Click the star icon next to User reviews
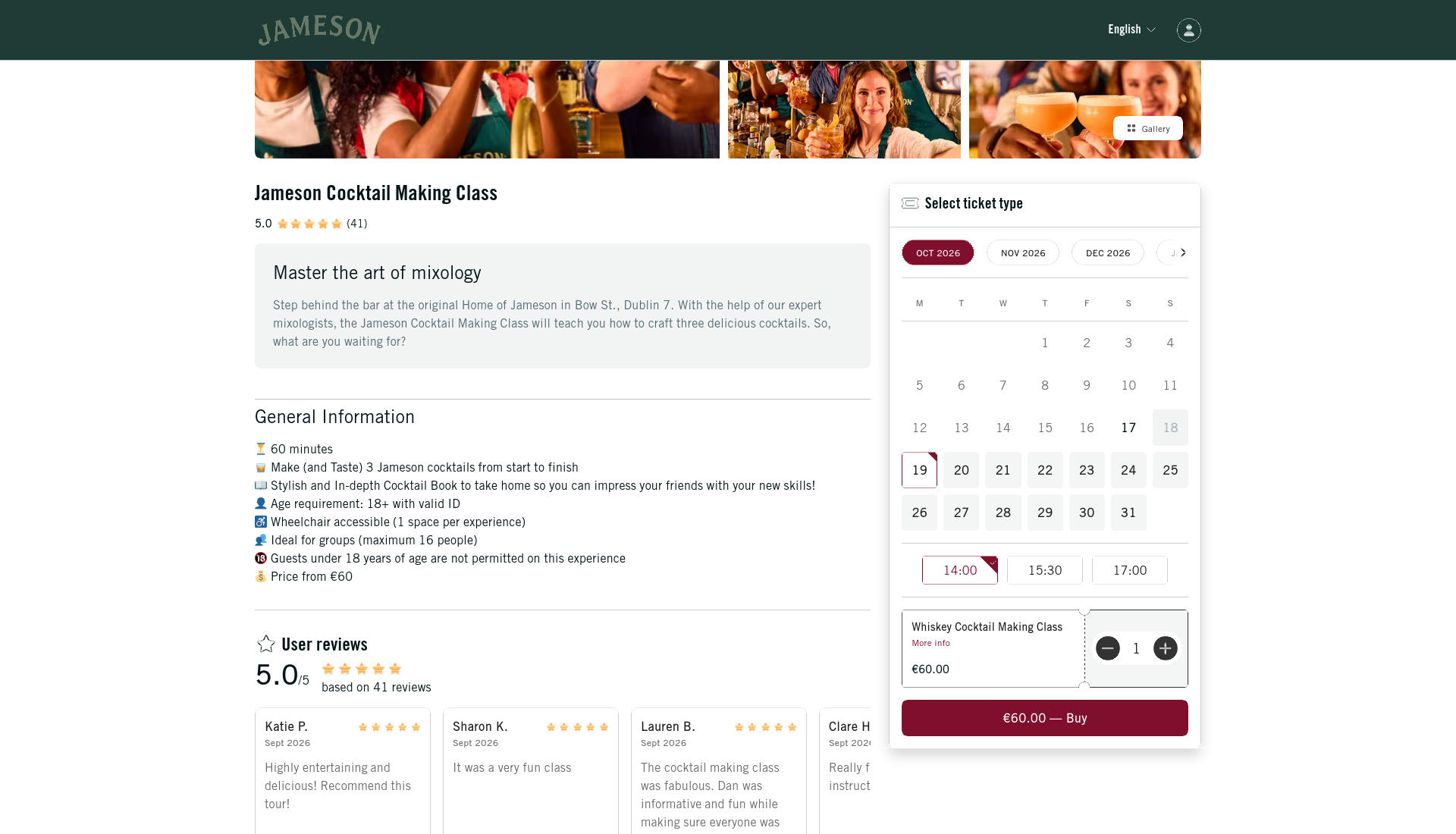 pos(266,644)
